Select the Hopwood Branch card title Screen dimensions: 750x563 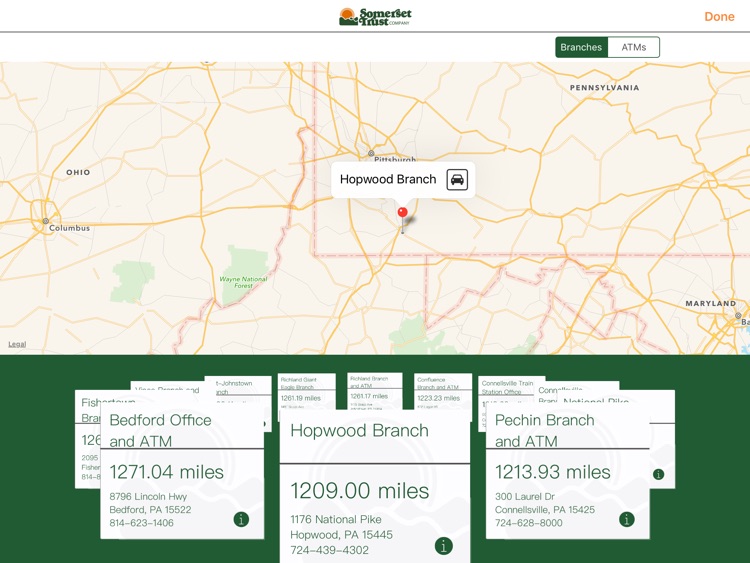(x=359, y=431)
